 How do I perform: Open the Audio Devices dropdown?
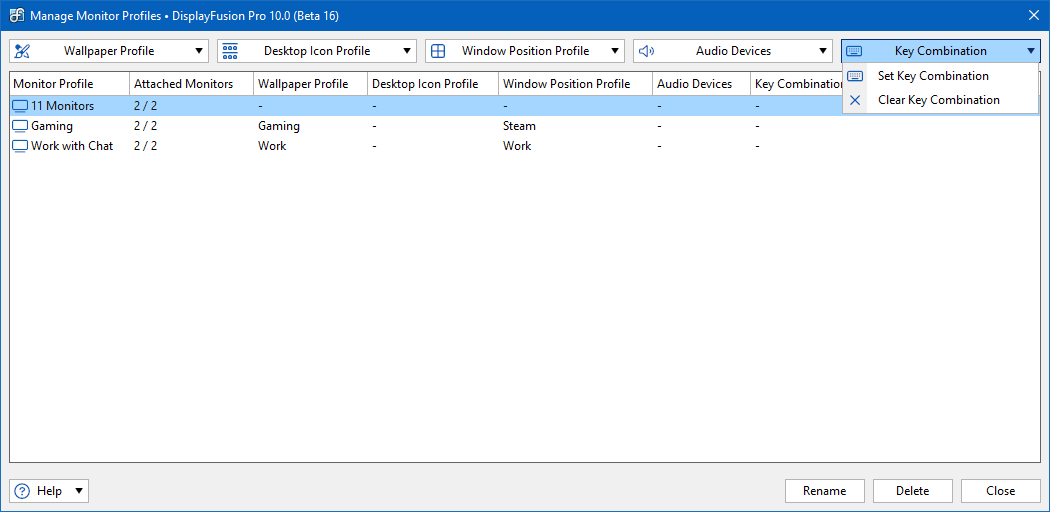click(x=733, y=51)
